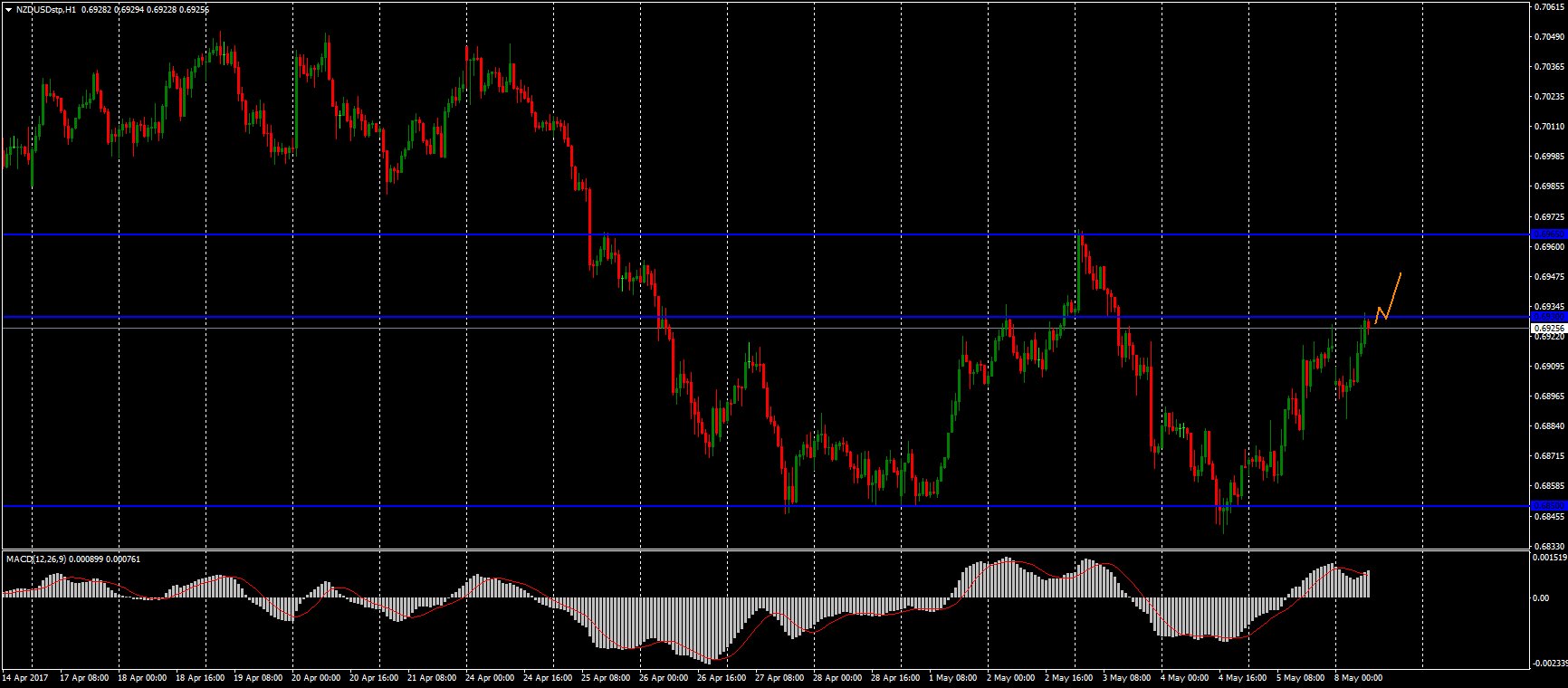1568x688 pixels.
Task: Click the 24 Apr 00:00 time label
Action: tap(490, 677)
